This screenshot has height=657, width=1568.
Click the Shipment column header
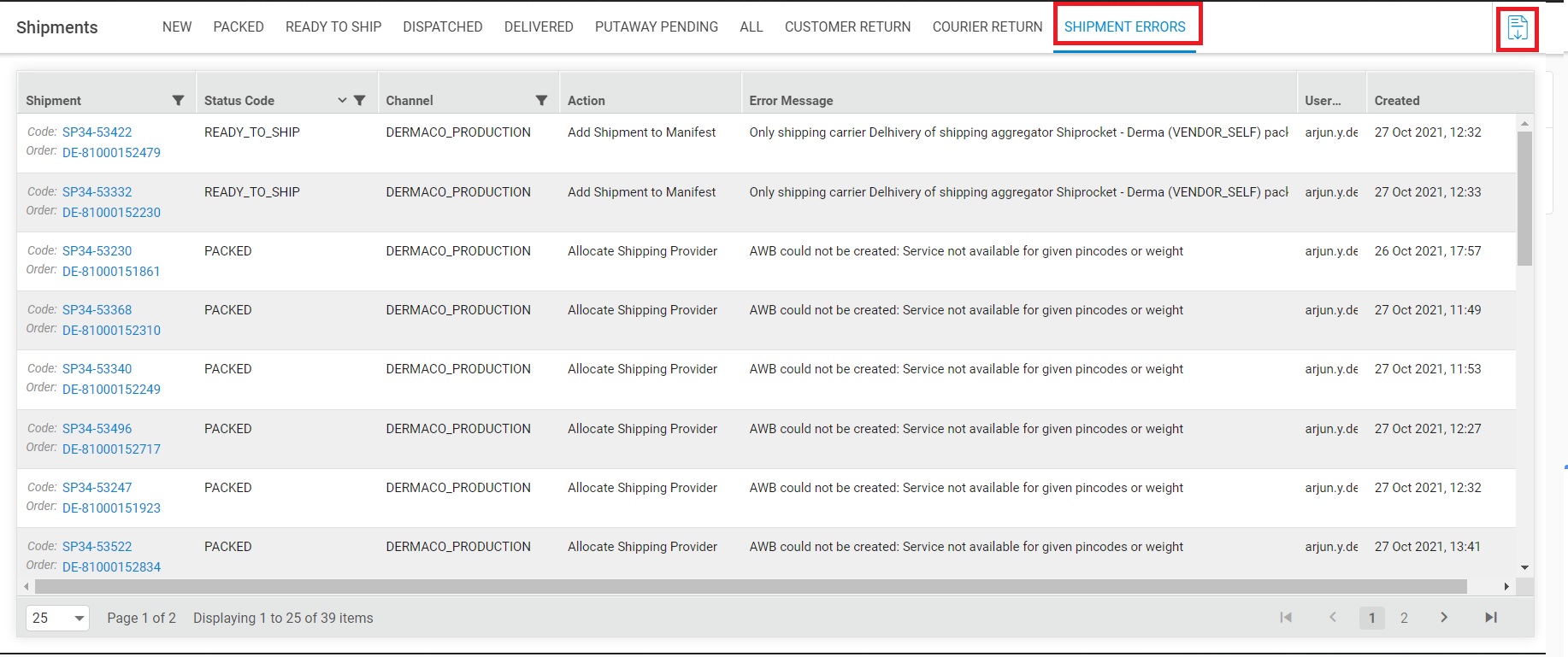pos(53,101)
